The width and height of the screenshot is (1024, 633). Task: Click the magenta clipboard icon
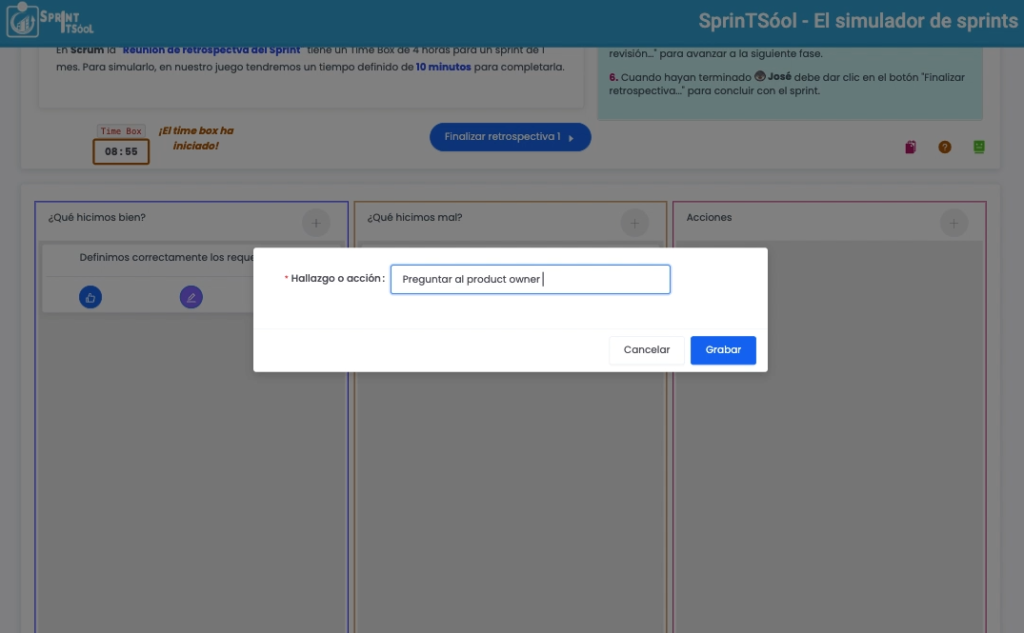(x=910, y=147)
